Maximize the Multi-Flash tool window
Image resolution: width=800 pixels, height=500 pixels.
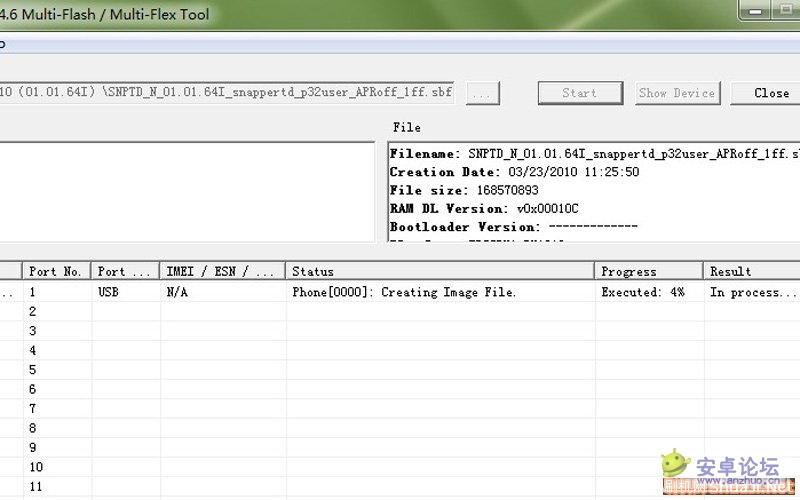pyautogui.click(x=786, y=10)
